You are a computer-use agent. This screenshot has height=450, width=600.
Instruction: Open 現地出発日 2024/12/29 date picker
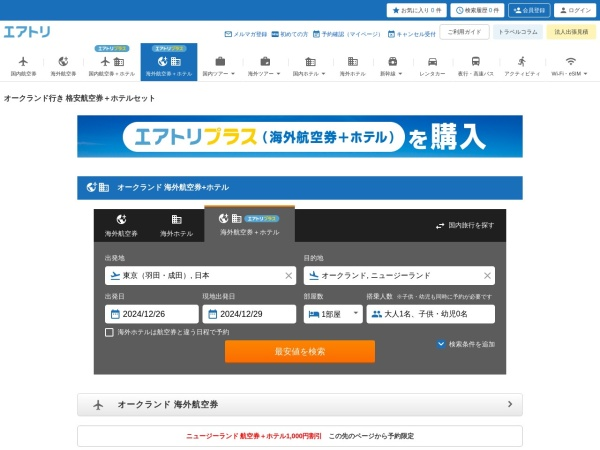click(x=249, y=314)
